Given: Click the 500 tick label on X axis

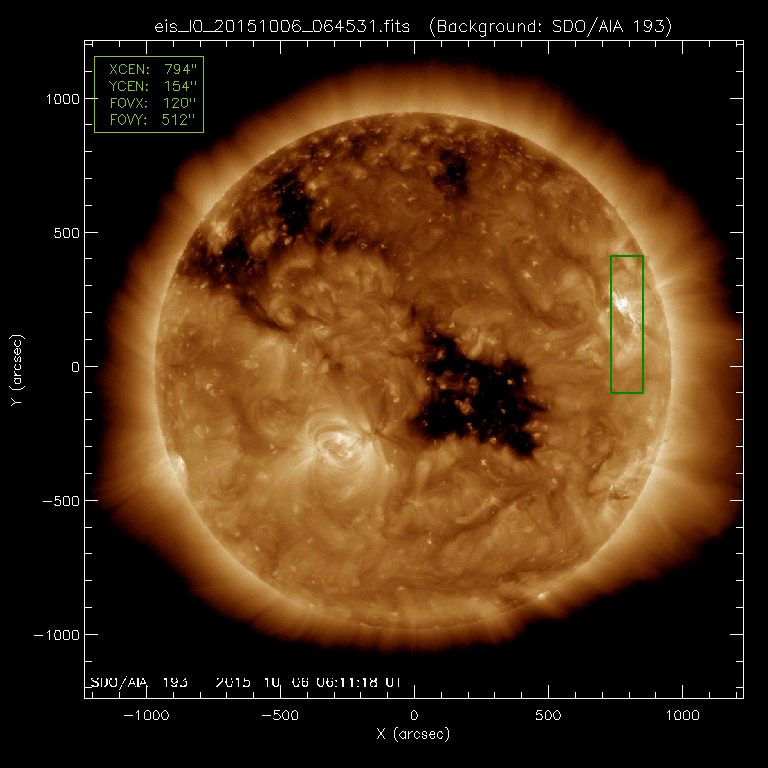Looking at the screenshot, I should pyautogui.click(x=548, y=716).
